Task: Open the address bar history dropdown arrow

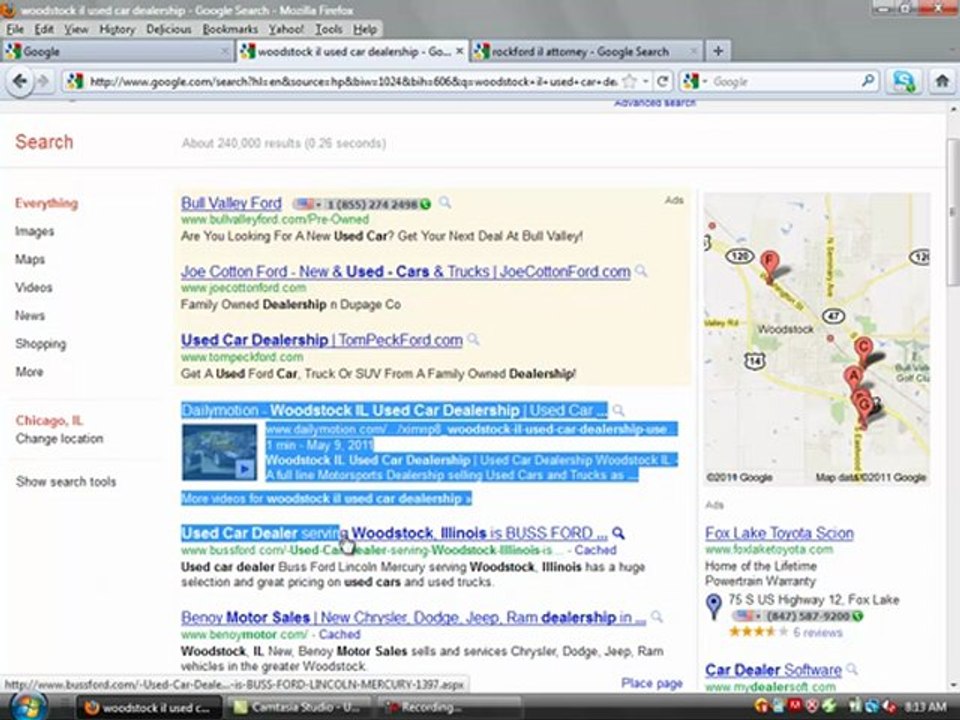Action: tap(645, 81)
